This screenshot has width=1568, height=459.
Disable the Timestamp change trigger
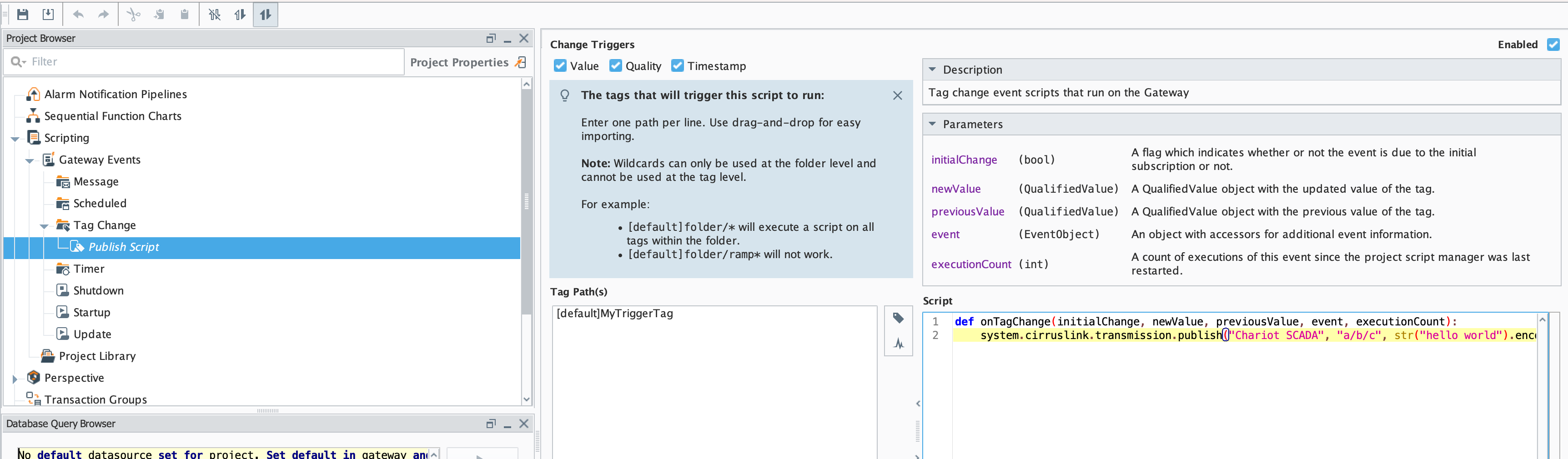coord(677,65)
